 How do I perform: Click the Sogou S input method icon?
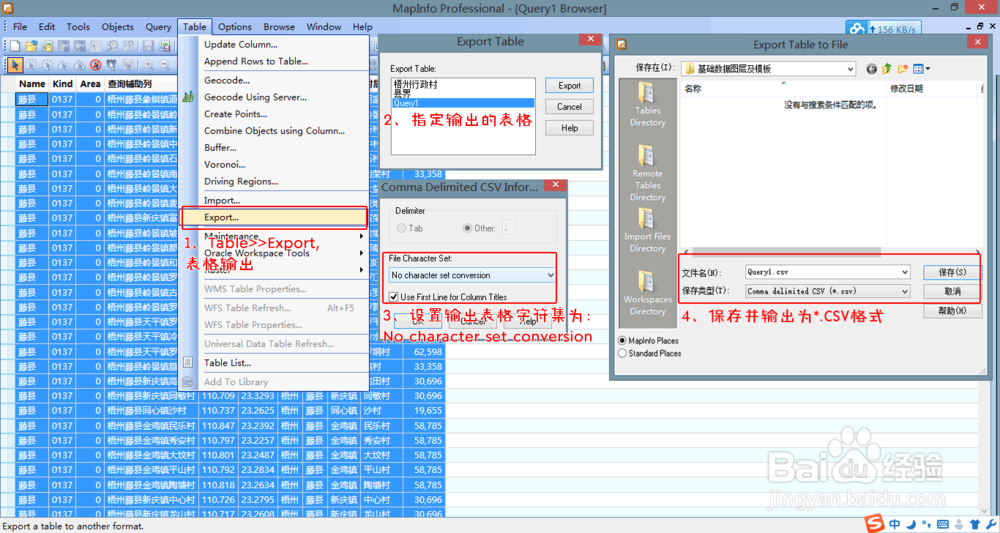point(874,524)
